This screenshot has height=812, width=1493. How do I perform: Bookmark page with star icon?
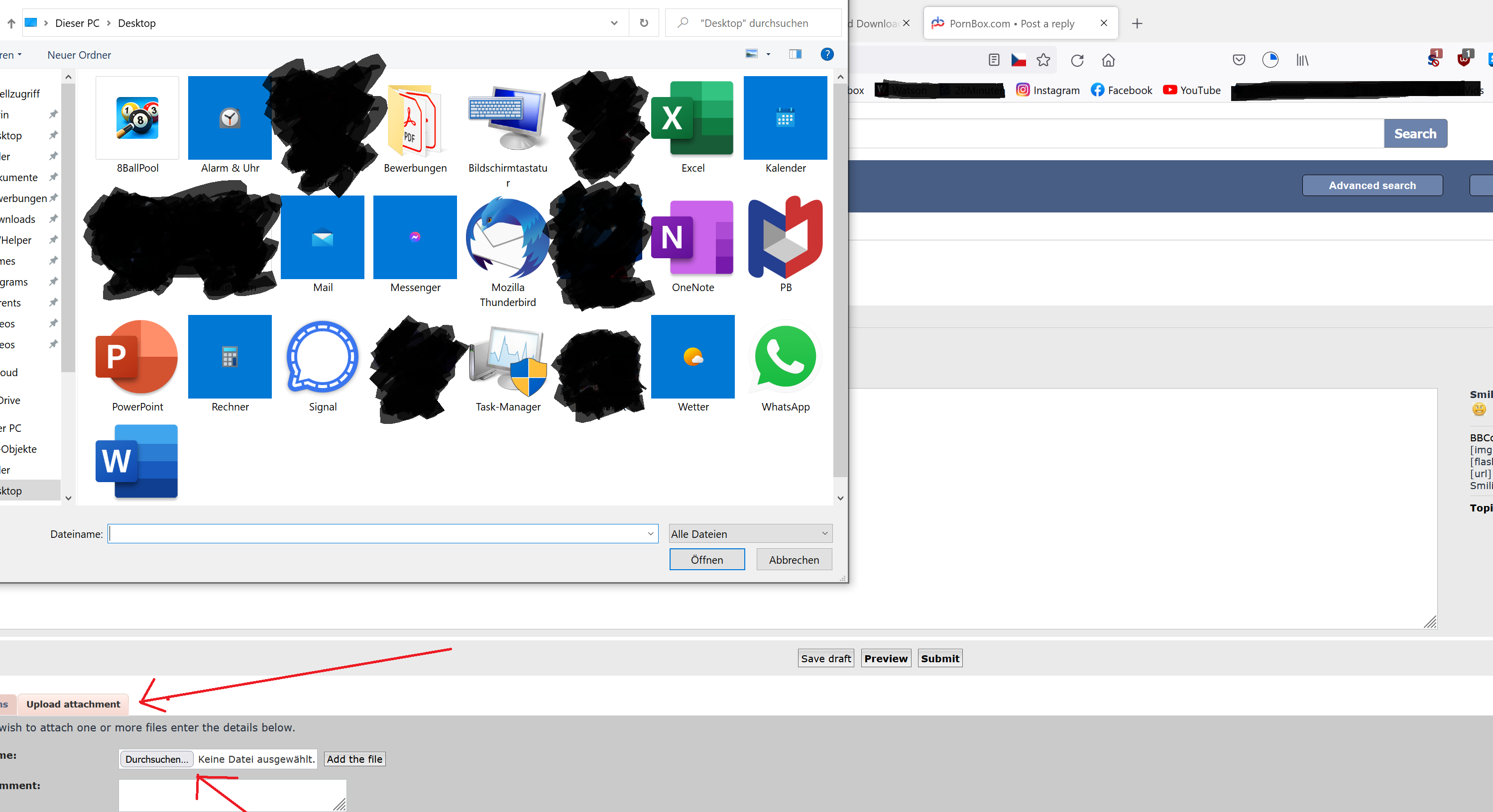[1043, 60]
